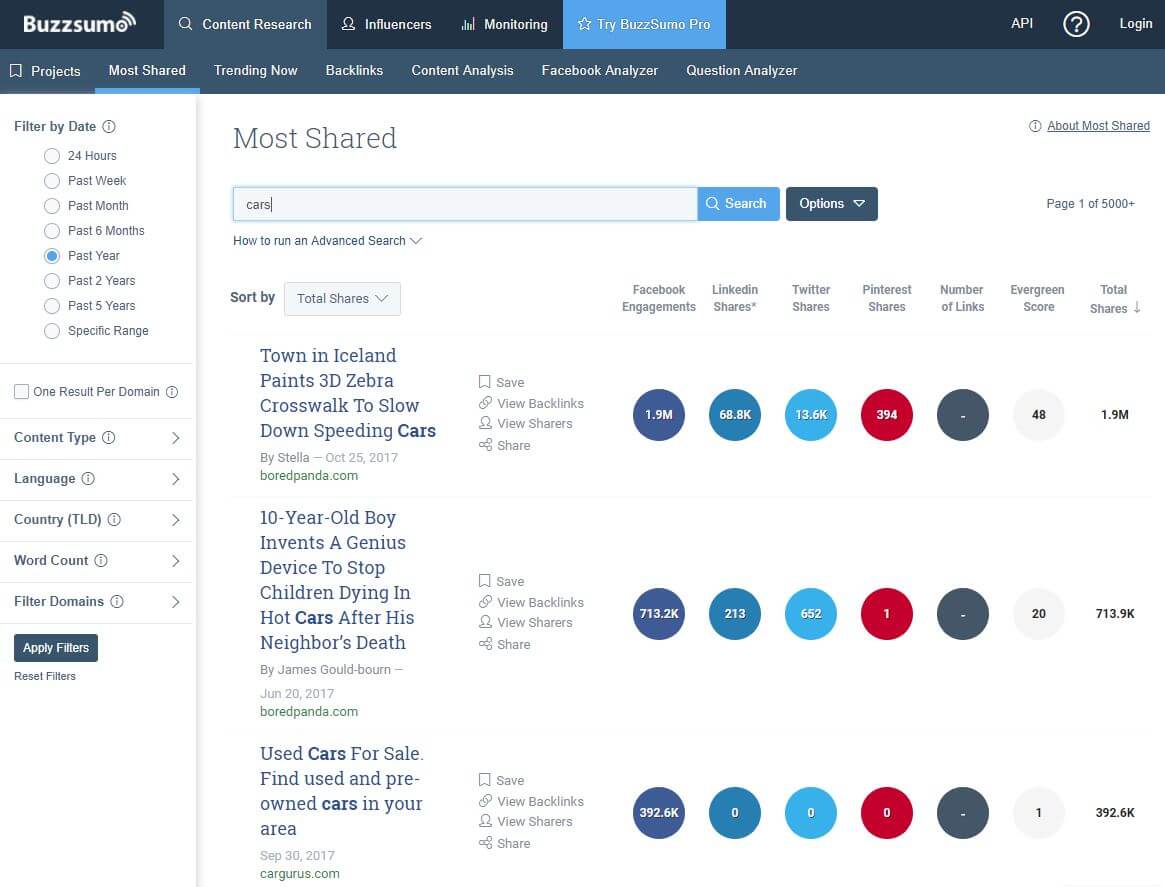Enable One Result Per Domain checkbox
This screenshot has width=1165, height=887.
(21, 392)
